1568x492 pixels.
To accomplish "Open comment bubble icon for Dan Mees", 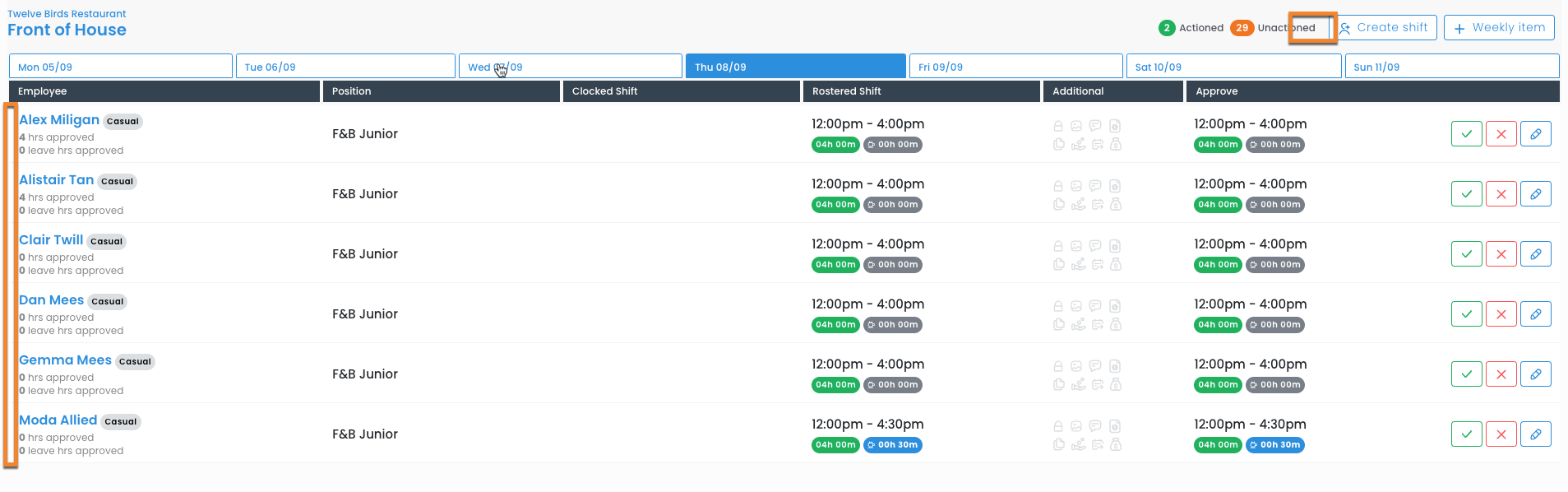I will point(1095,306).
